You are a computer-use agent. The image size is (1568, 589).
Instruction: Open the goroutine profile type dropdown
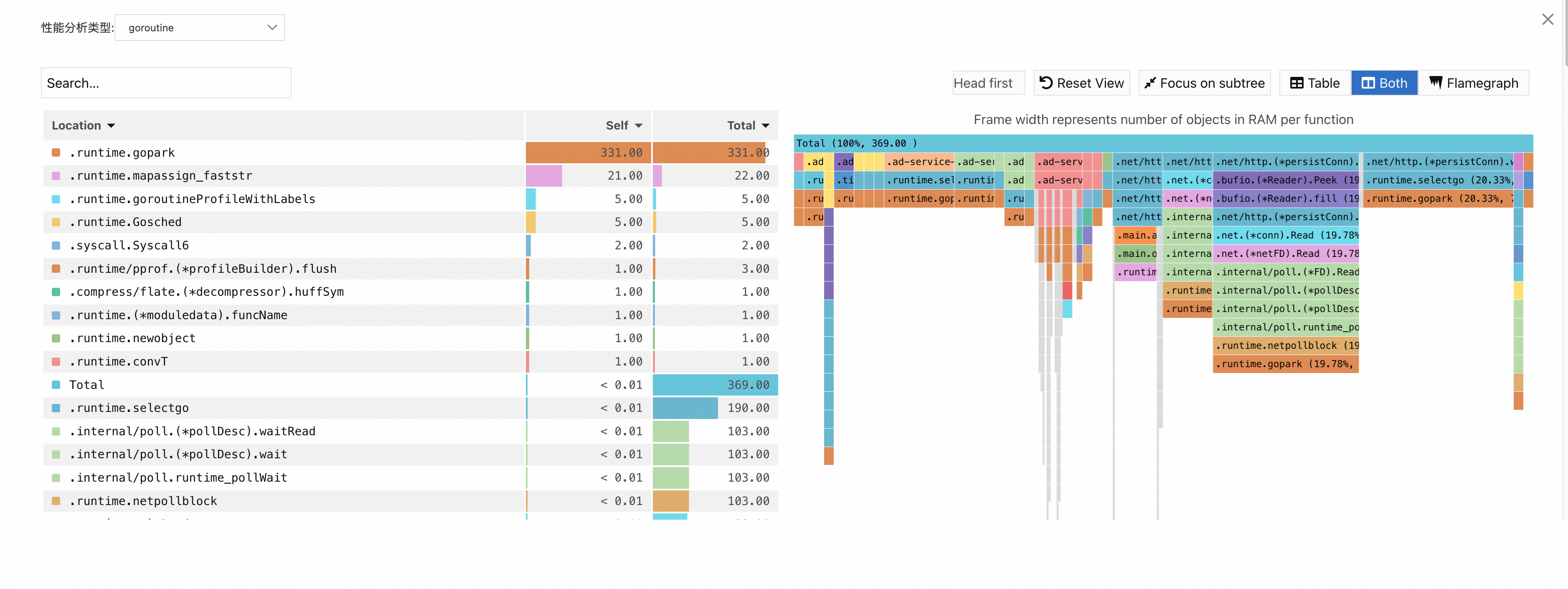click(200, 28)
